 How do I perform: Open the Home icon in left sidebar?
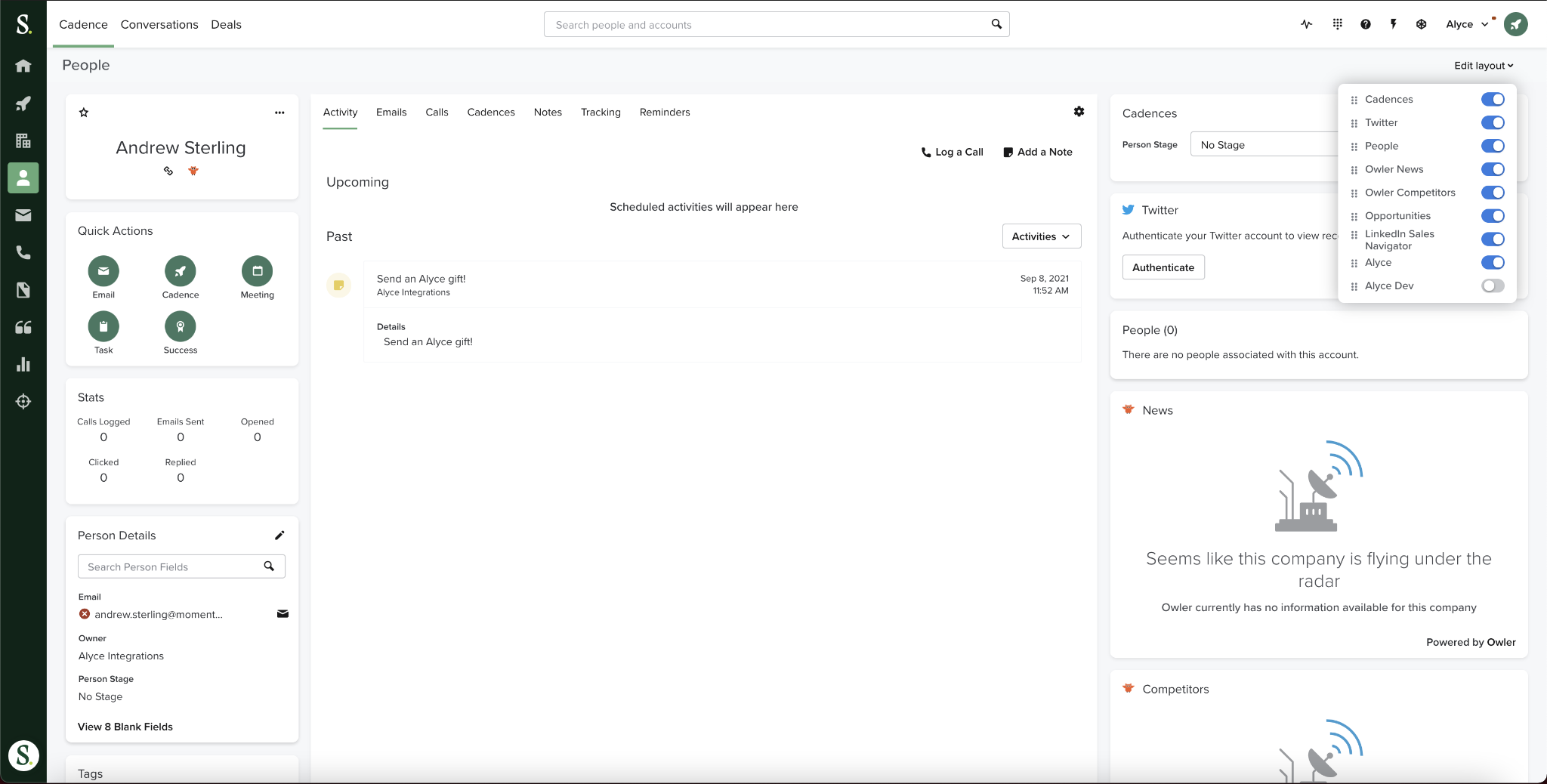tap(23, 66)
